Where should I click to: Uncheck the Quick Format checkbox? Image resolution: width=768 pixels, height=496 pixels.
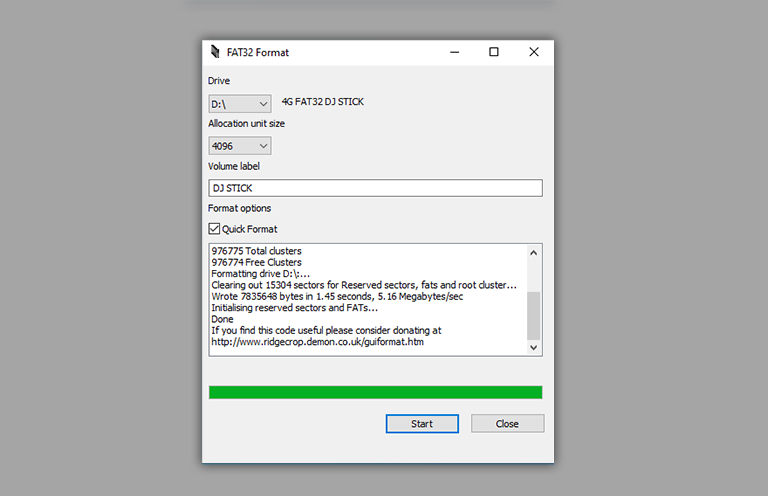pos(214,229)
